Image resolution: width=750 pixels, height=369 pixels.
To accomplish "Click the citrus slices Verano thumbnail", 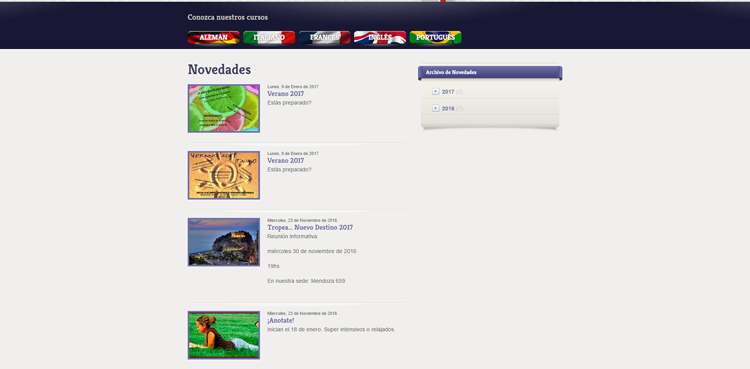I will coord(224,109).
